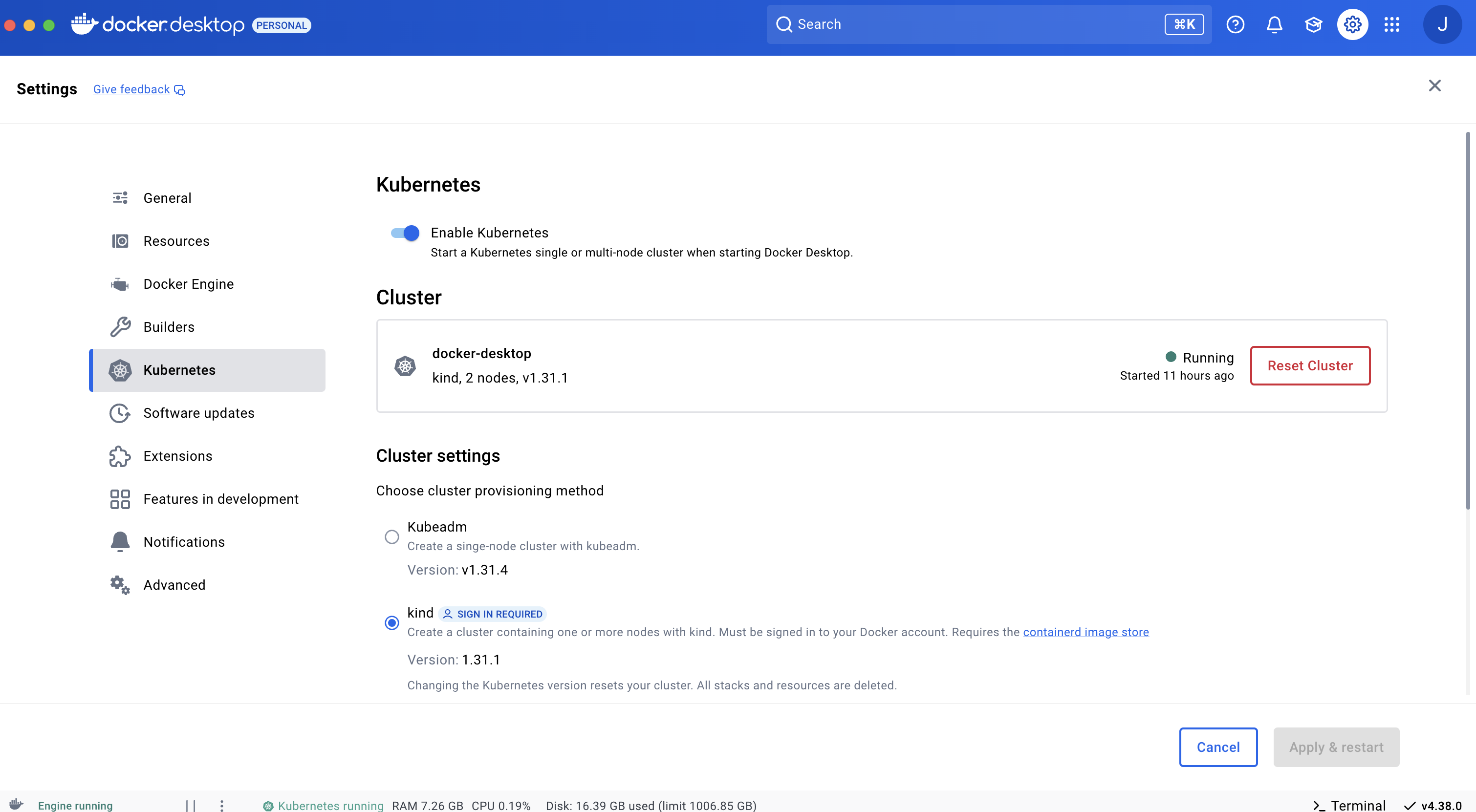Open the containerd image store link
Screen dimensions: 1476x812
[1085, 632]
